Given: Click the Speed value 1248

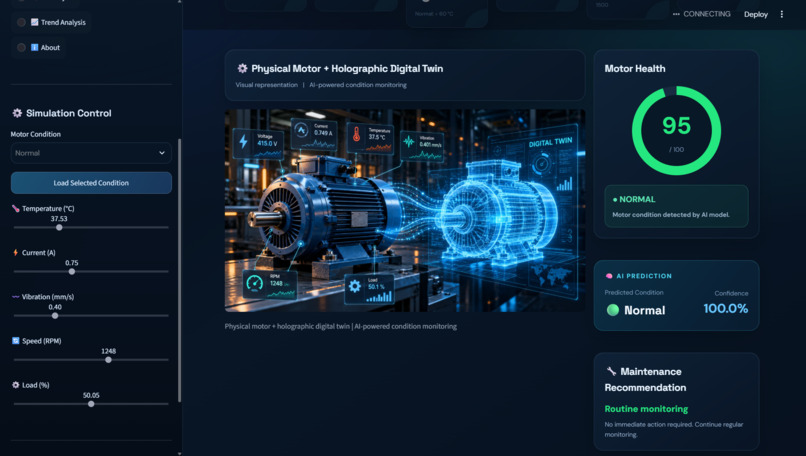Looking at the screenshot, I should [108, 351].
